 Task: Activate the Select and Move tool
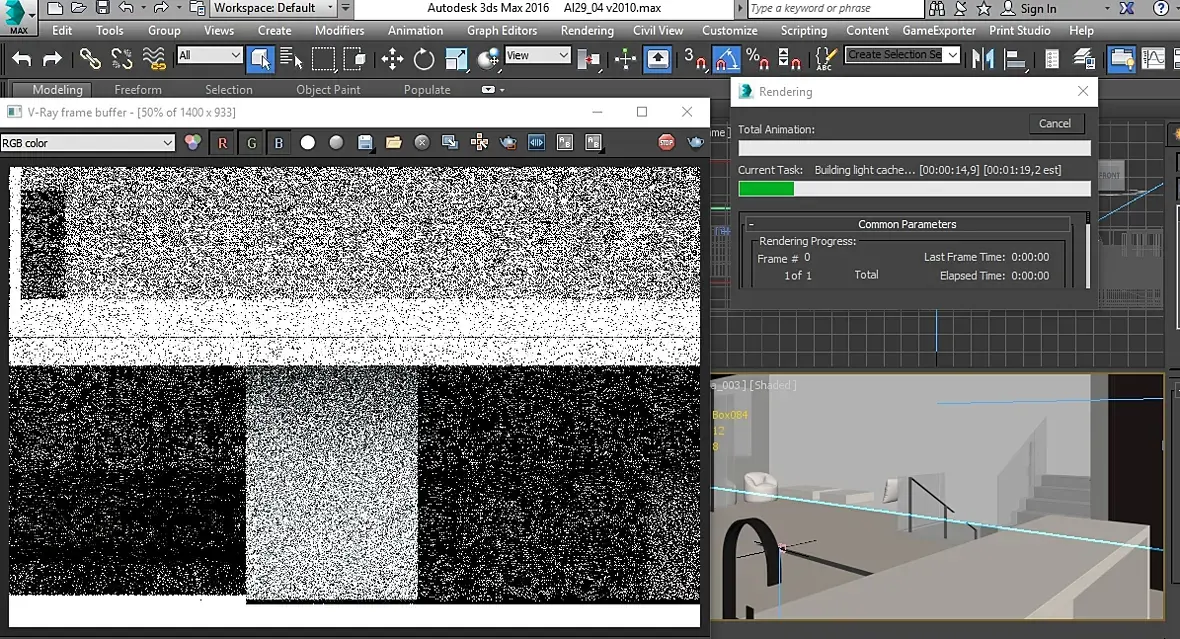coord(392,59)
